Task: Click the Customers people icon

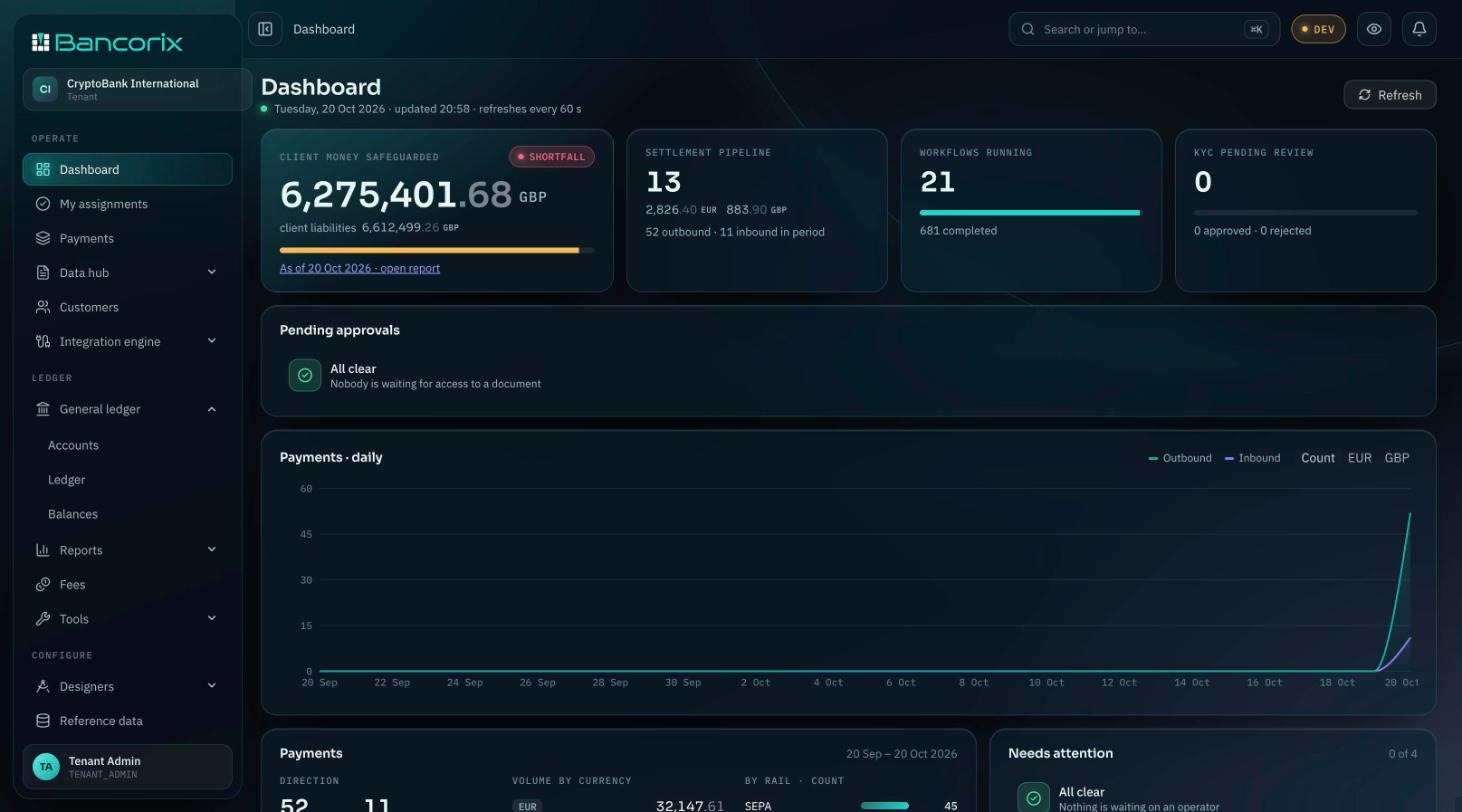Action: pyautogui.click(x=43, y=307)
